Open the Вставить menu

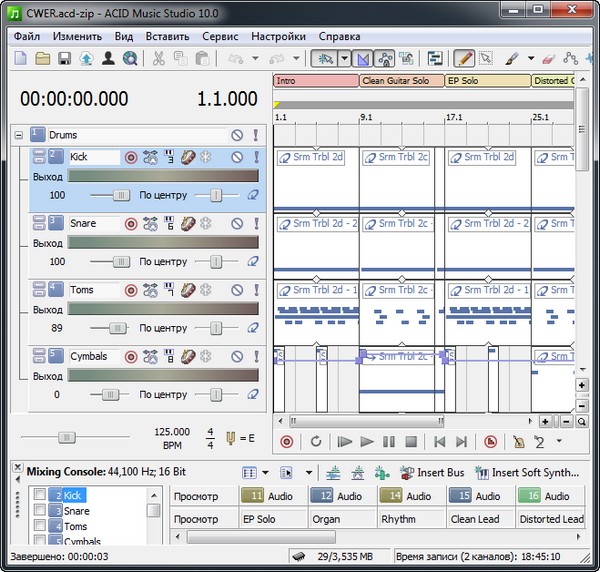coord(167,37)
